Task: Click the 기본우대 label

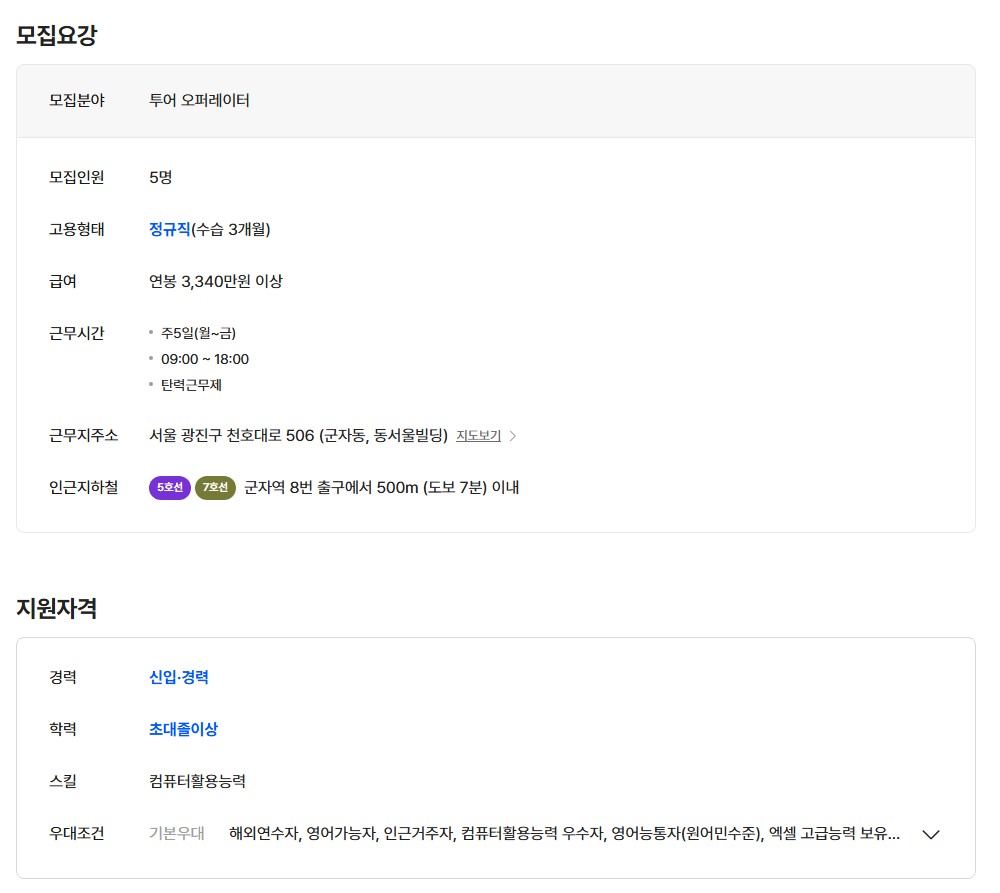Action: 177,833
